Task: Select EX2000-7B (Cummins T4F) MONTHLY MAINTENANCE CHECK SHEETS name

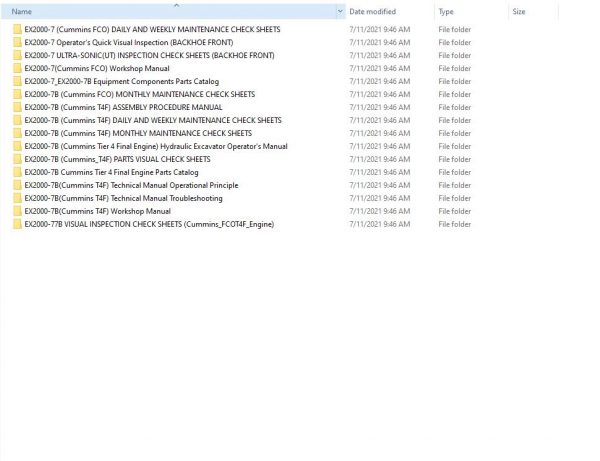Action: [138, 134]
